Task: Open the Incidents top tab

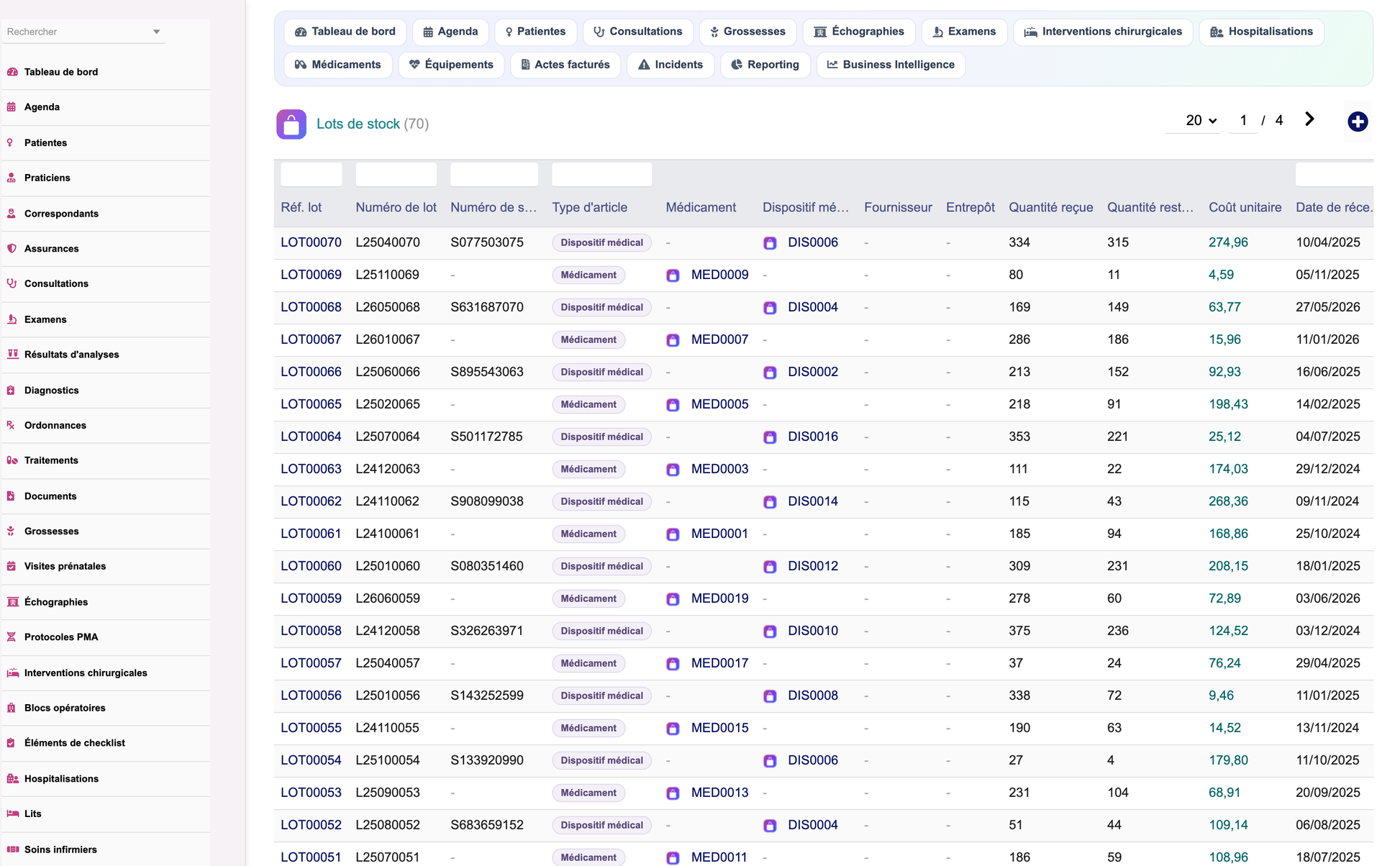Action: 671,65
